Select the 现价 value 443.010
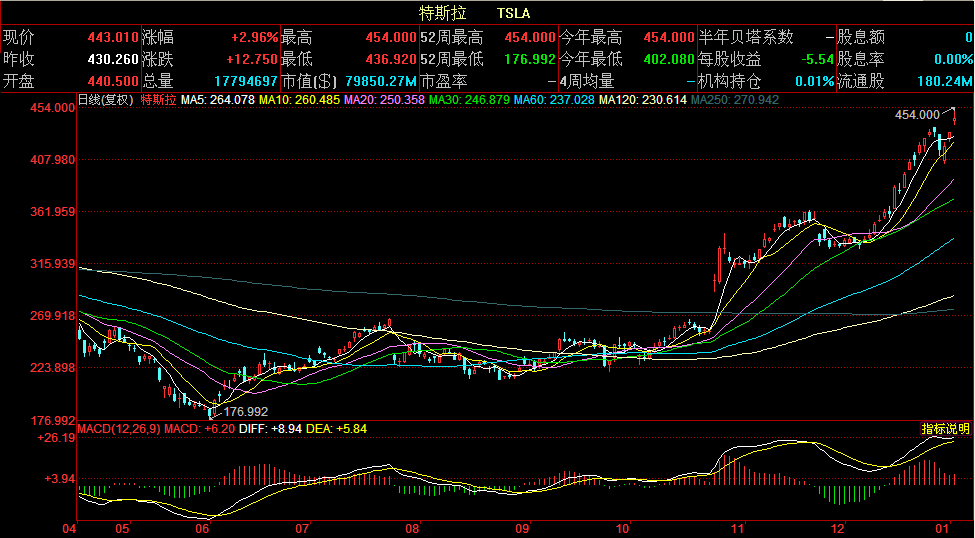975x538 pixels. [114, 37]
